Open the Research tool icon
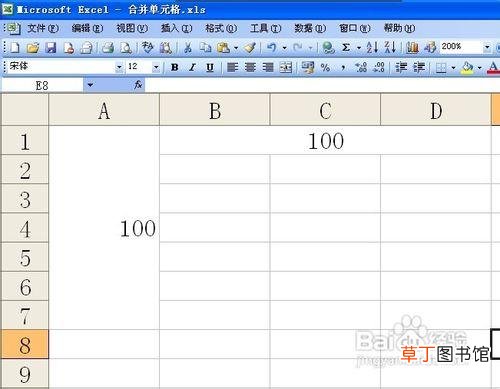 [x=166, y=48]
